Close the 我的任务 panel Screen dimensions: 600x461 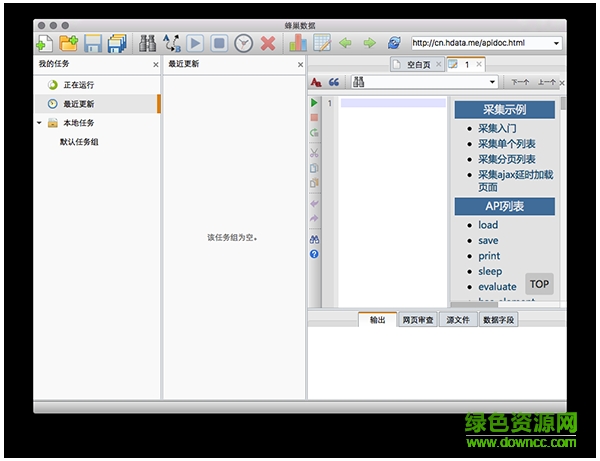pyautogui.click(x=156, y=65)
